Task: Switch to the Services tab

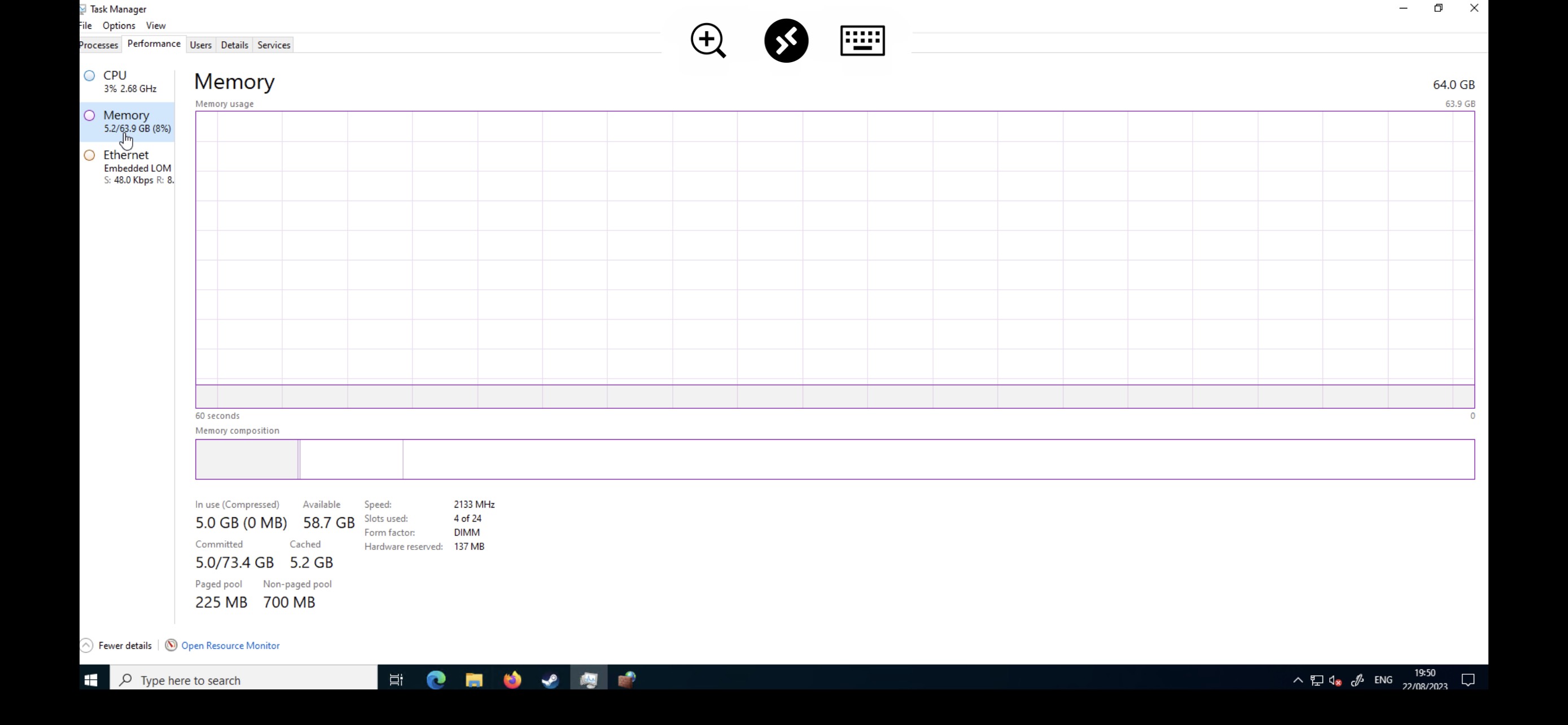Action: tap(274, 45)
